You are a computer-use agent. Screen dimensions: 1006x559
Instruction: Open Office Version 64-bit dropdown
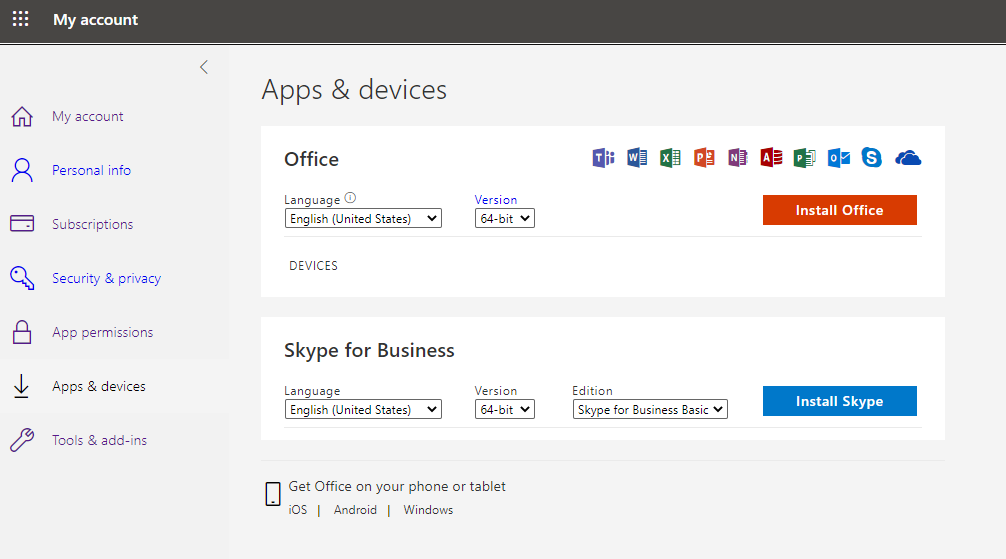coord(504,218)
